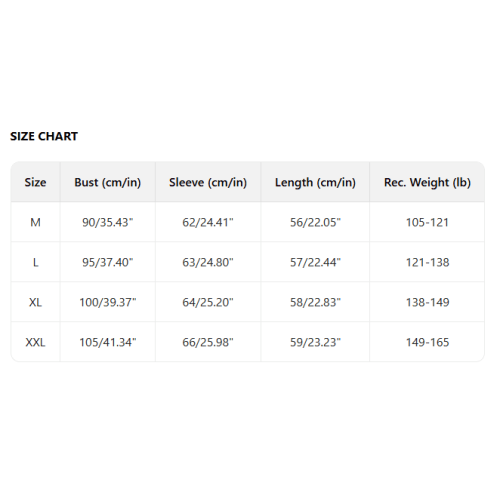Select the XXL size row label
The image size is (500, 500).
35,342
